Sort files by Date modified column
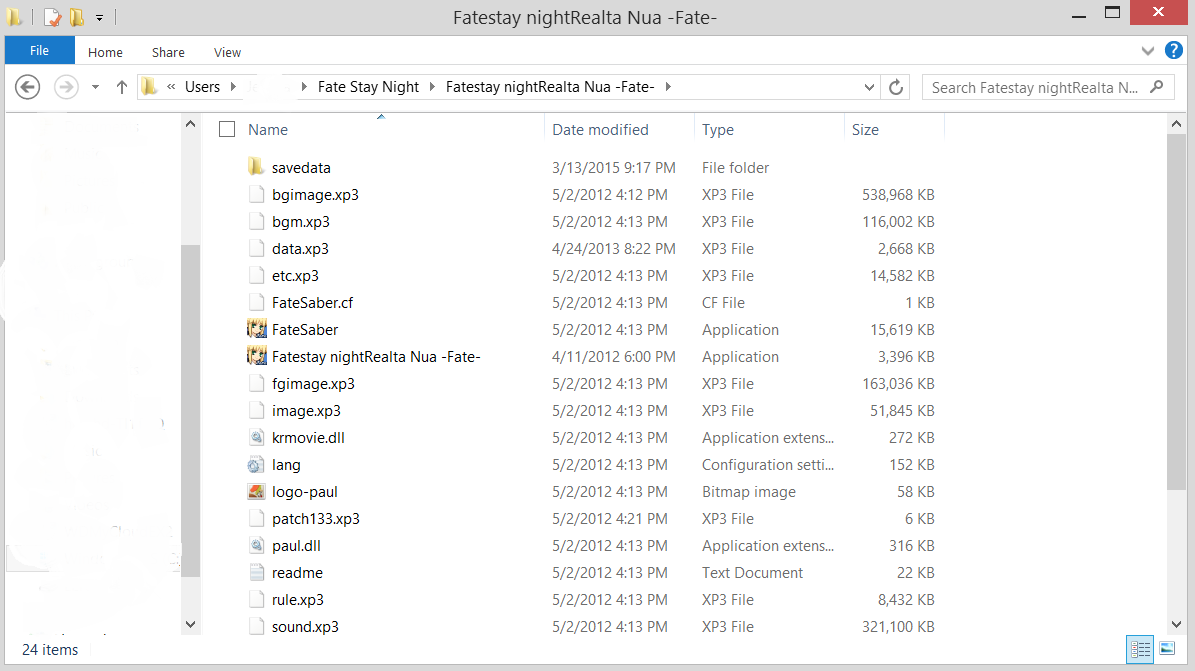 (x=601, y=130)
